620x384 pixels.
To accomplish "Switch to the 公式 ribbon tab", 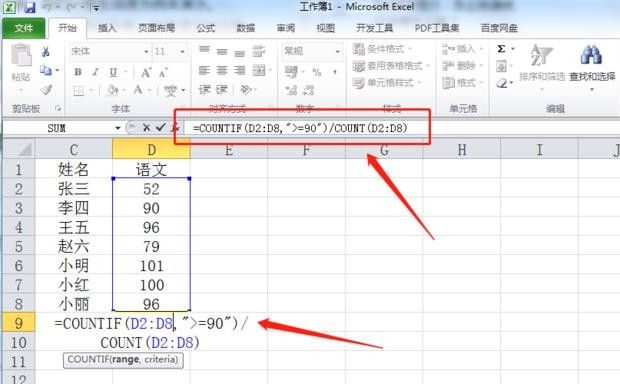I will click(x=206, y=28).
